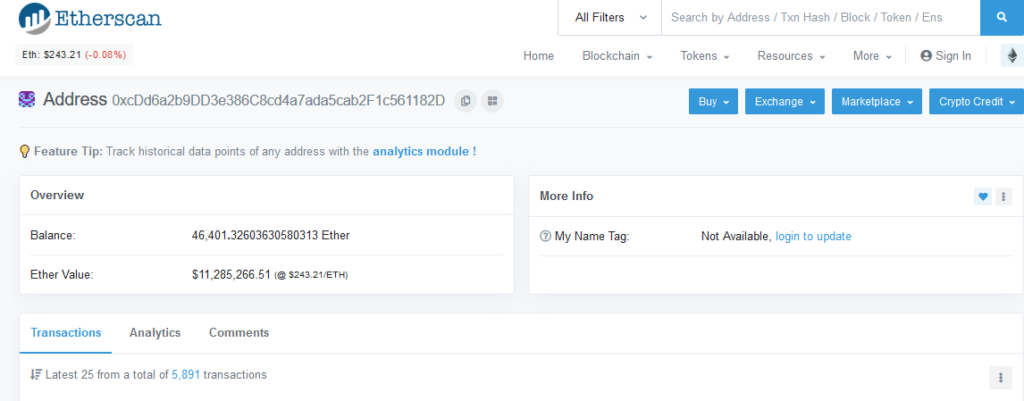Expand the More menu
1024x401 pixels.
tap(872, 56)
